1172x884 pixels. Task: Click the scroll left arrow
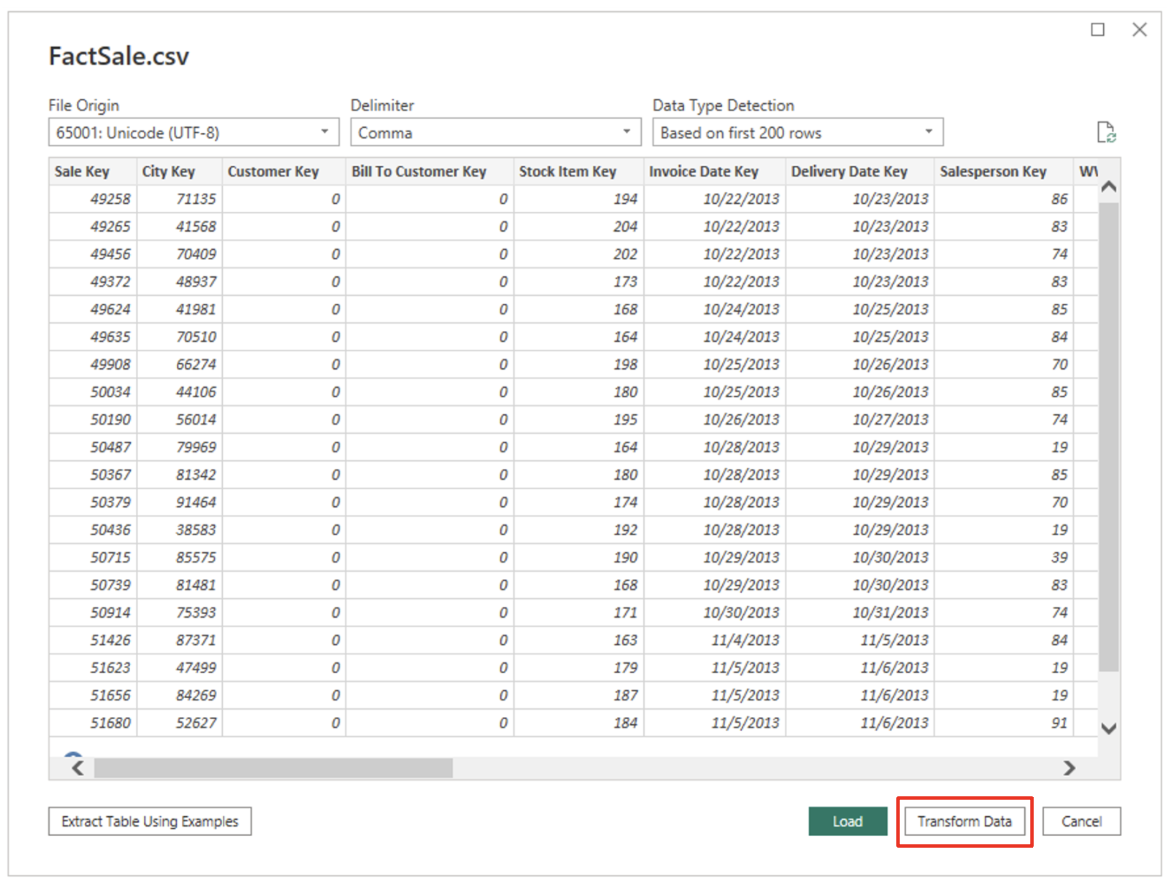78,768
